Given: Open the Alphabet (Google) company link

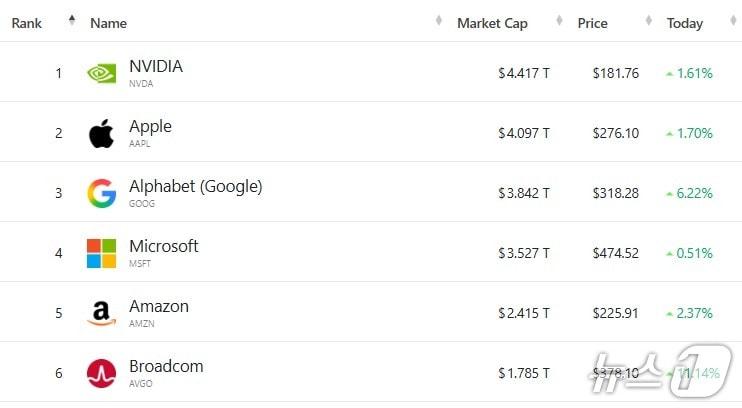Looking at the screenshot, I should point(195,187).
